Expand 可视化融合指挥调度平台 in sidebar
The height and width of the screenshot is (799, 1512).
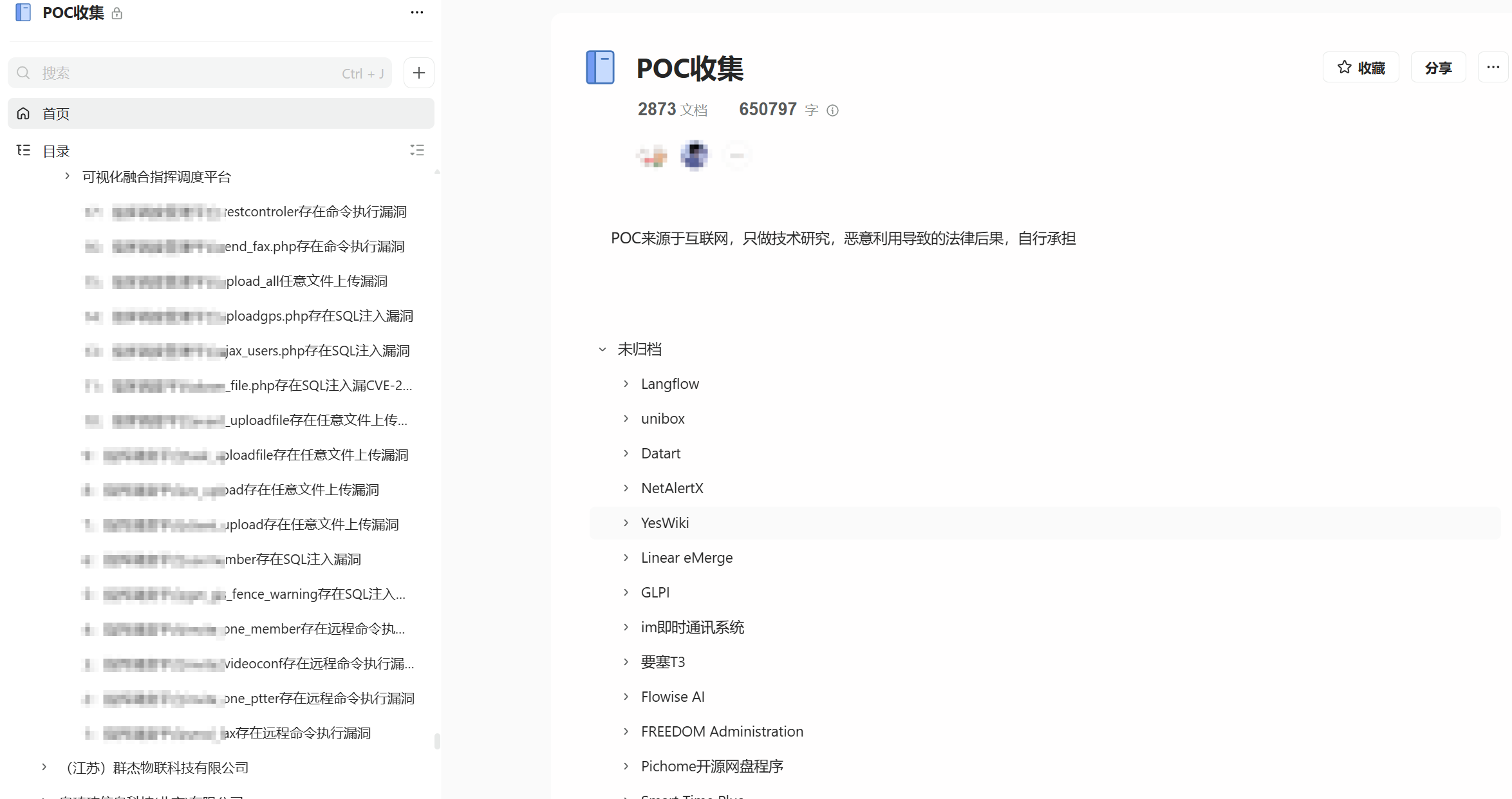67,176
